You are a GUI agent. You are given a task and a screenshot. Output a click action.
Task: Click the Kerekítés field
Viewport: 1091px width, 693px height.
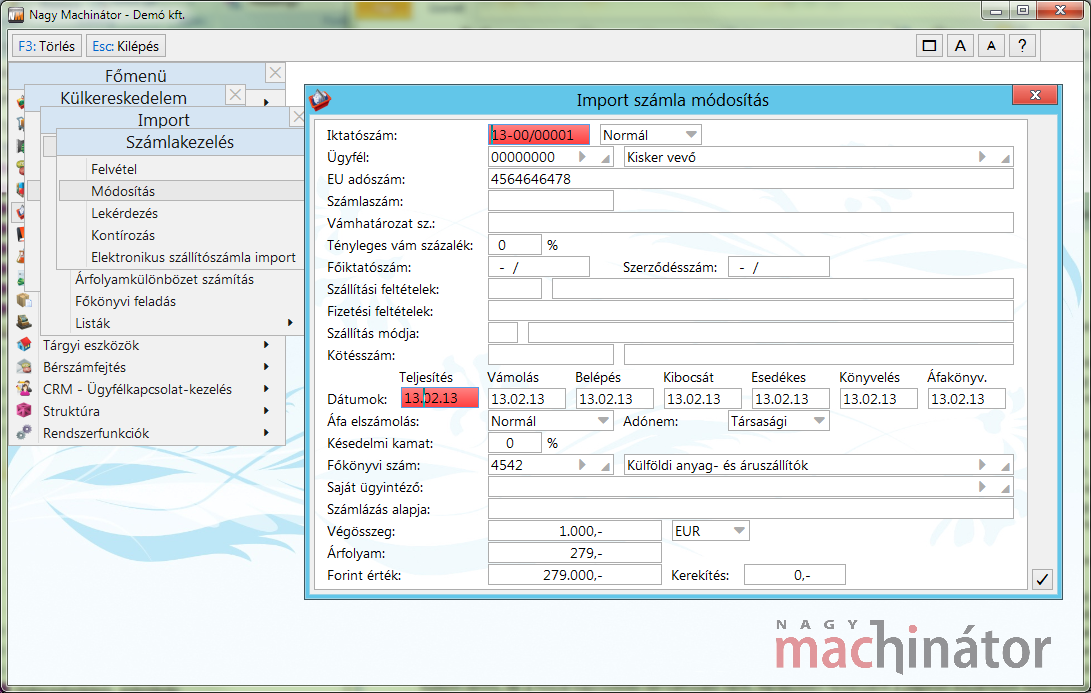(795, 575)
